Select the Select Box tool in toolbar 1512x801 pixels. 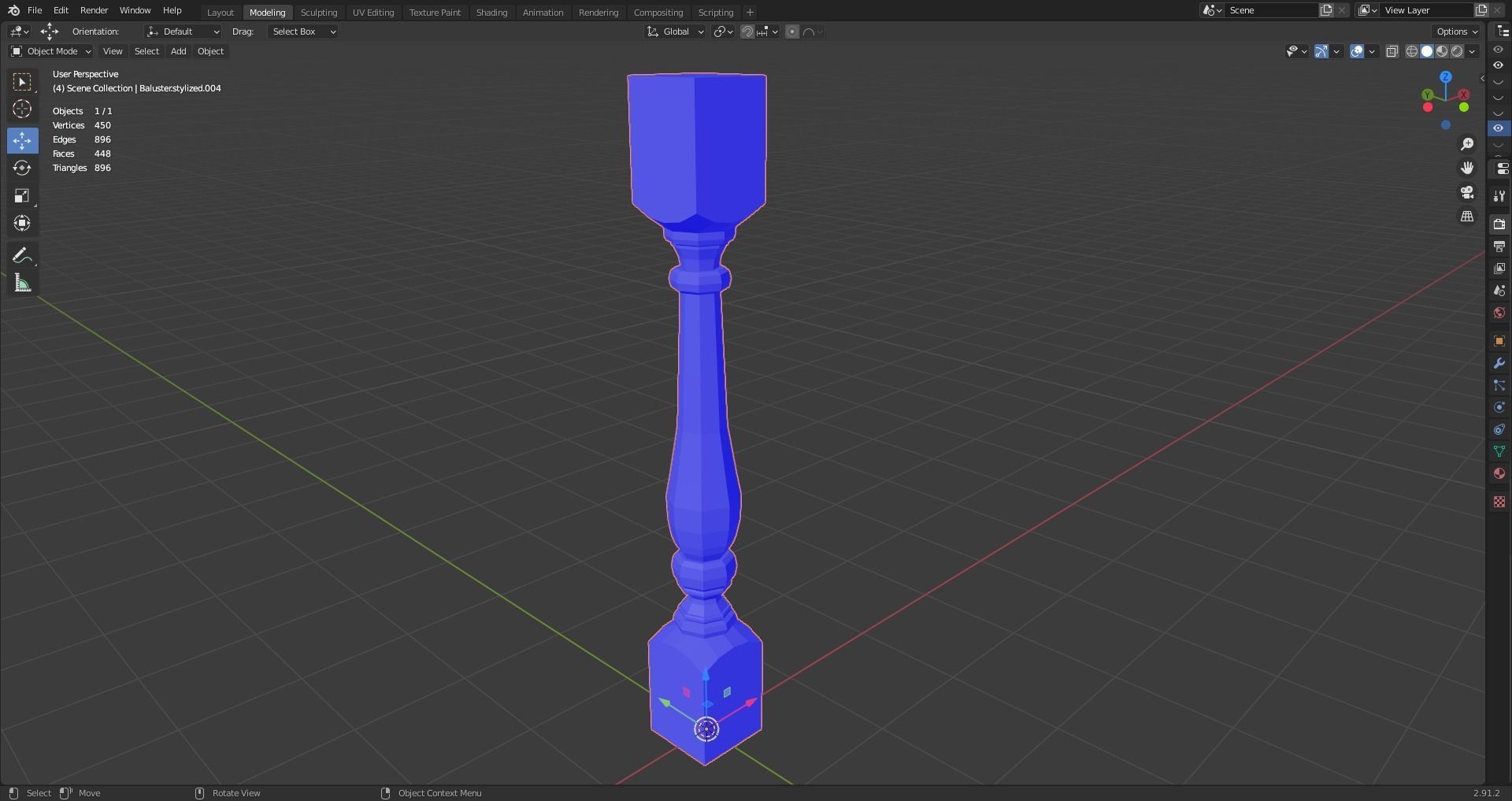22,82
